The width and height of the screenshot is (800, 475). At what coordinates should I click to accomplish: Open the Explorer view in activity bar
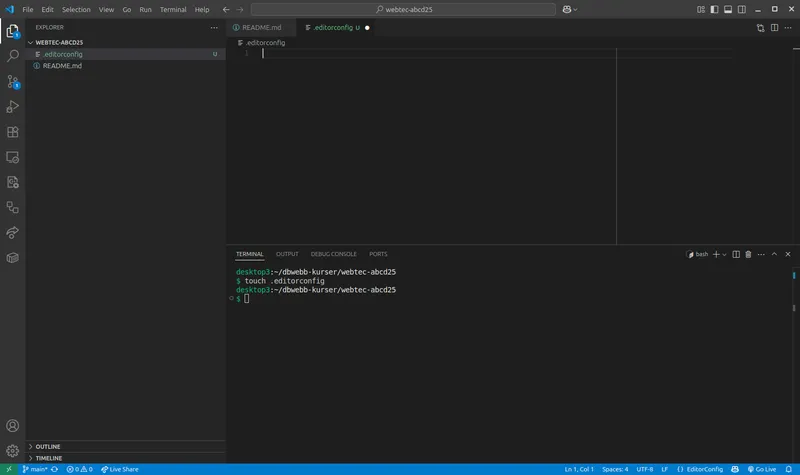tap(12, 32)
